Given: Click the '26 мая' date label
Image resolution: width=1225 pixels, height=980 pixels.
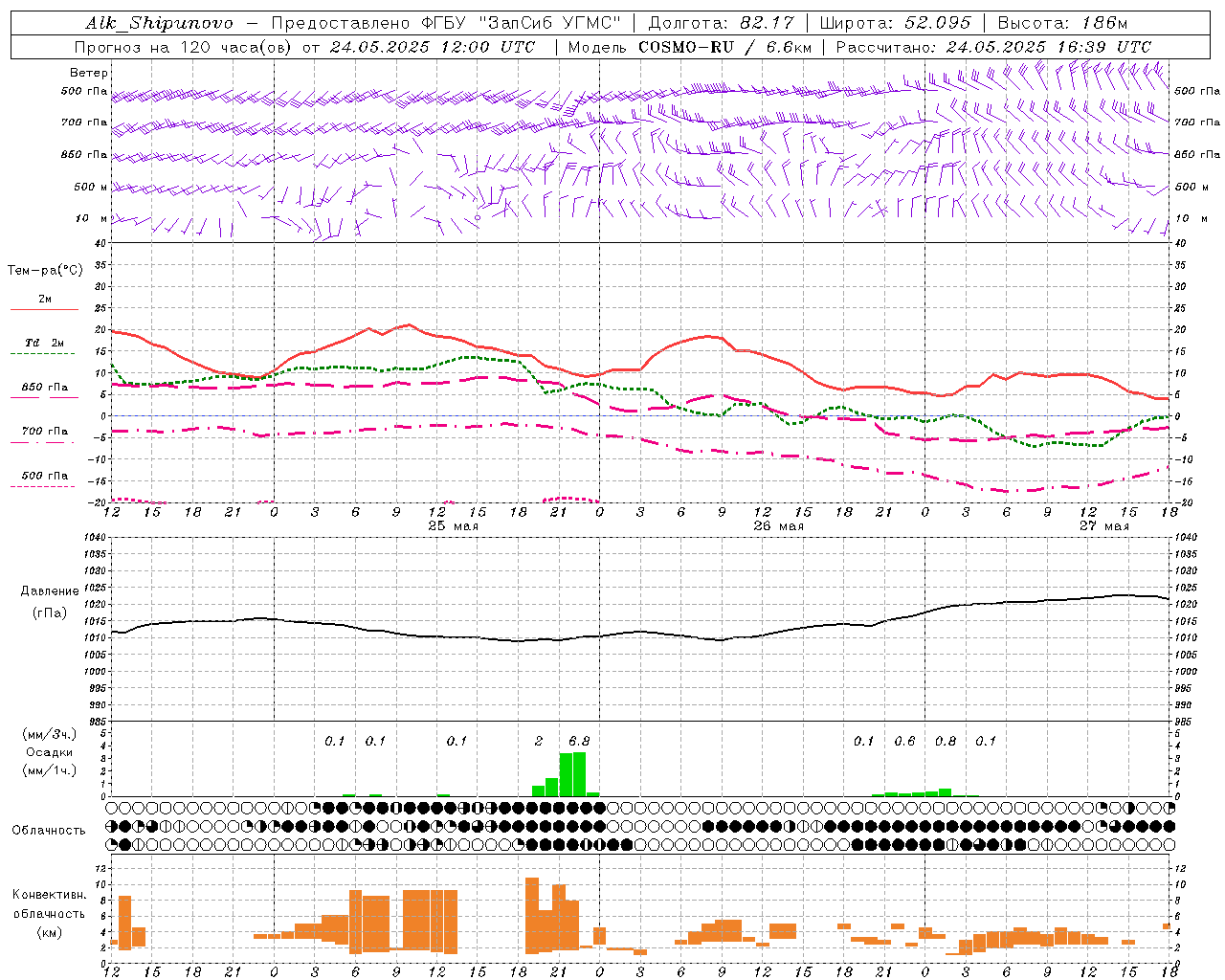Looking at the screenshot, I should [779, 526].
